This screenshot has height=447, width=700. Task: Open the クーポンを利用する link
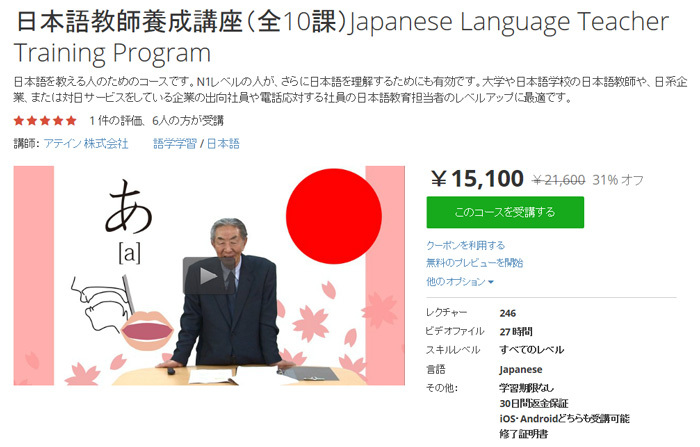pyautogui.click(x=465, y=245)
